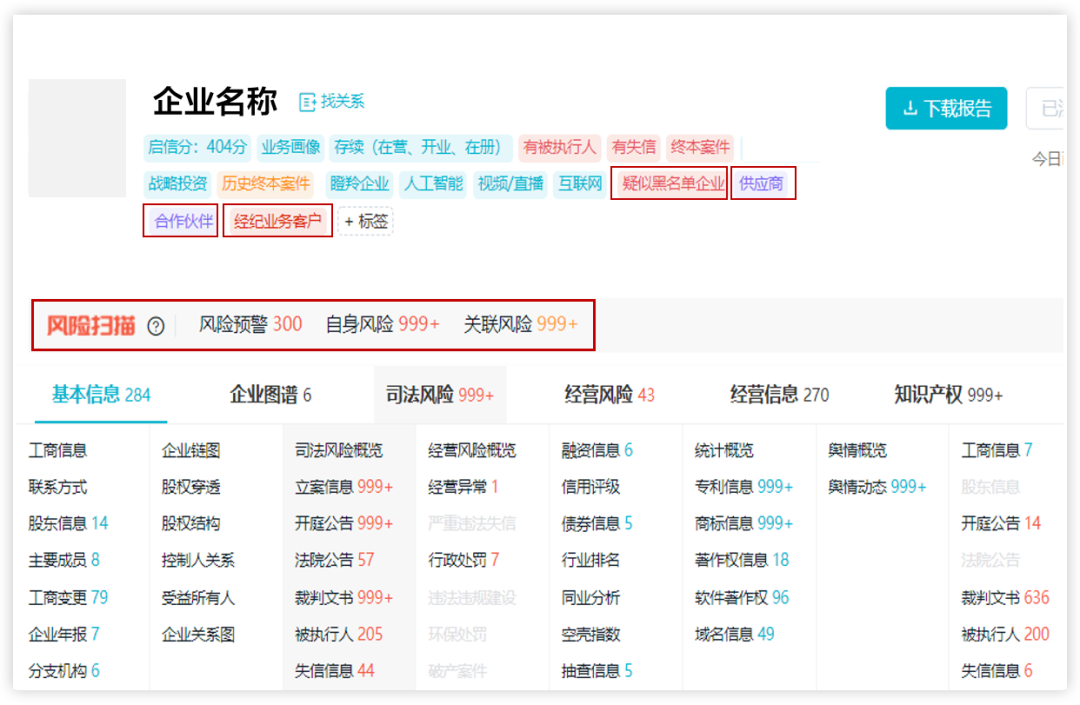Select the 启信分: 404分 tag
The width and height of the screenshot is (1080, 705).
pyautogui.click(x=198, y=147)
